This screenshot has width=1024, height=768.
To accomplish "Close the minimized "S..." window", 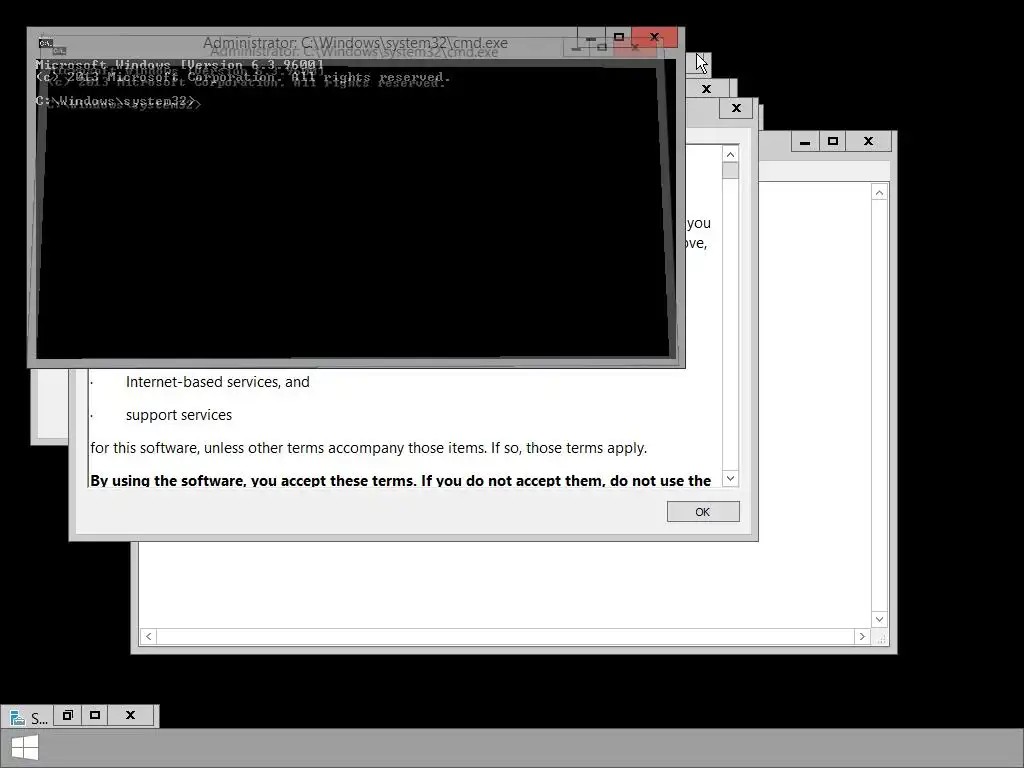I will (x=130, y=715).
